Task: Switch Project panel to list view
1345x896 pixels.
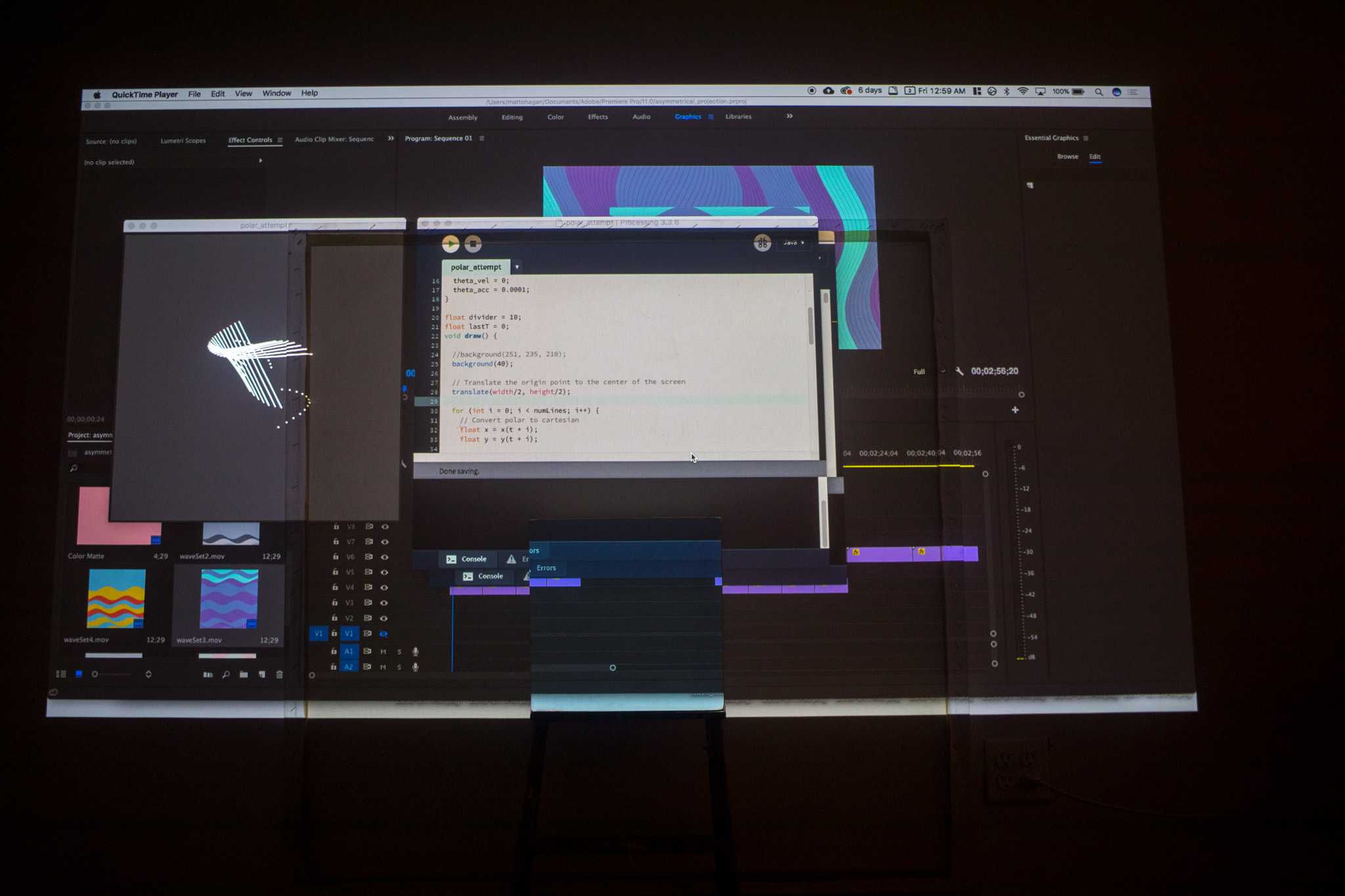Action: point(61,674)
